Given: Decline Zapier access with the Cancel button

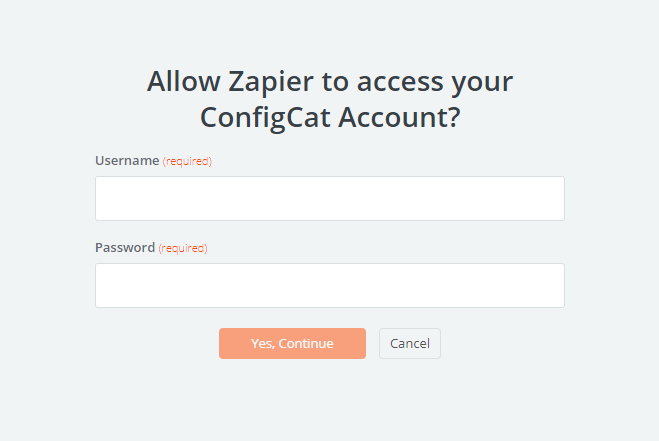Looking at the screenshot, I should coord(410,343).
